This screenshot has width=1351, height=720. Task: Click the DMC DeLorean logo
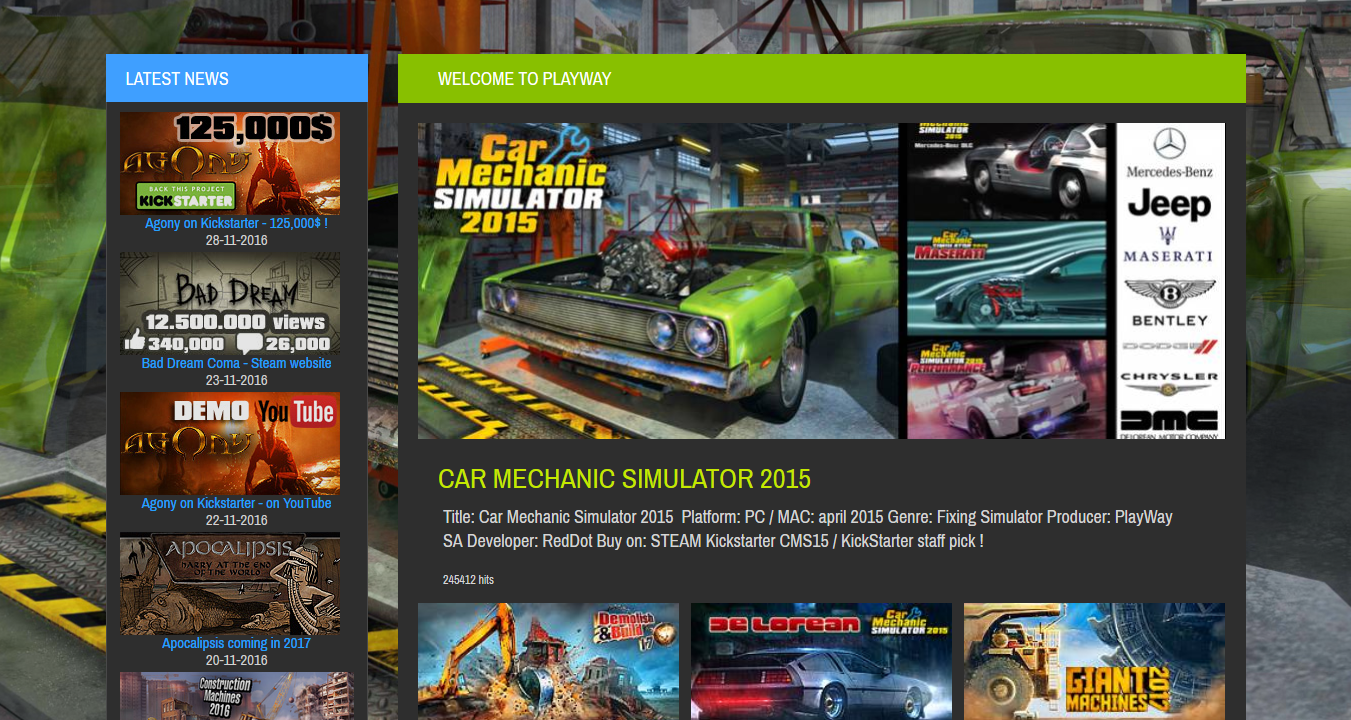1169,422
